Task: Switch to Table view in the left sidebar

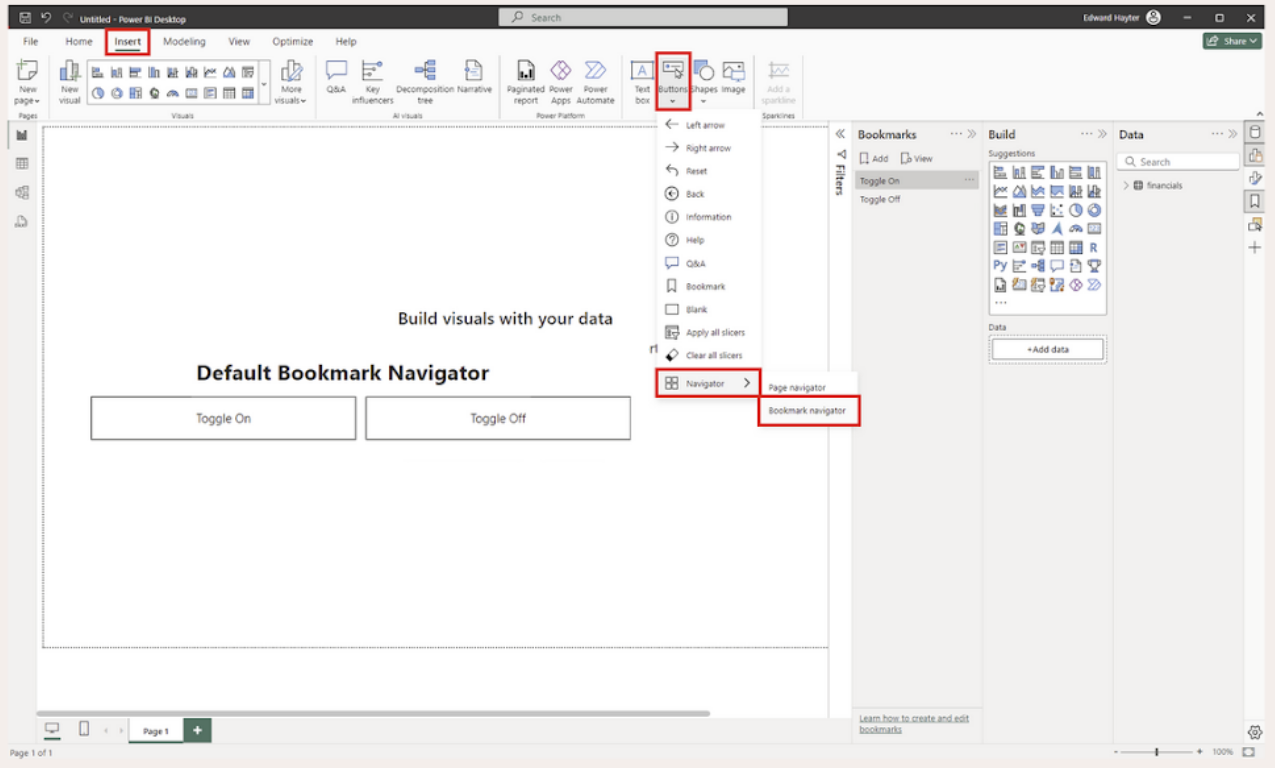Action: coord(22,164)
